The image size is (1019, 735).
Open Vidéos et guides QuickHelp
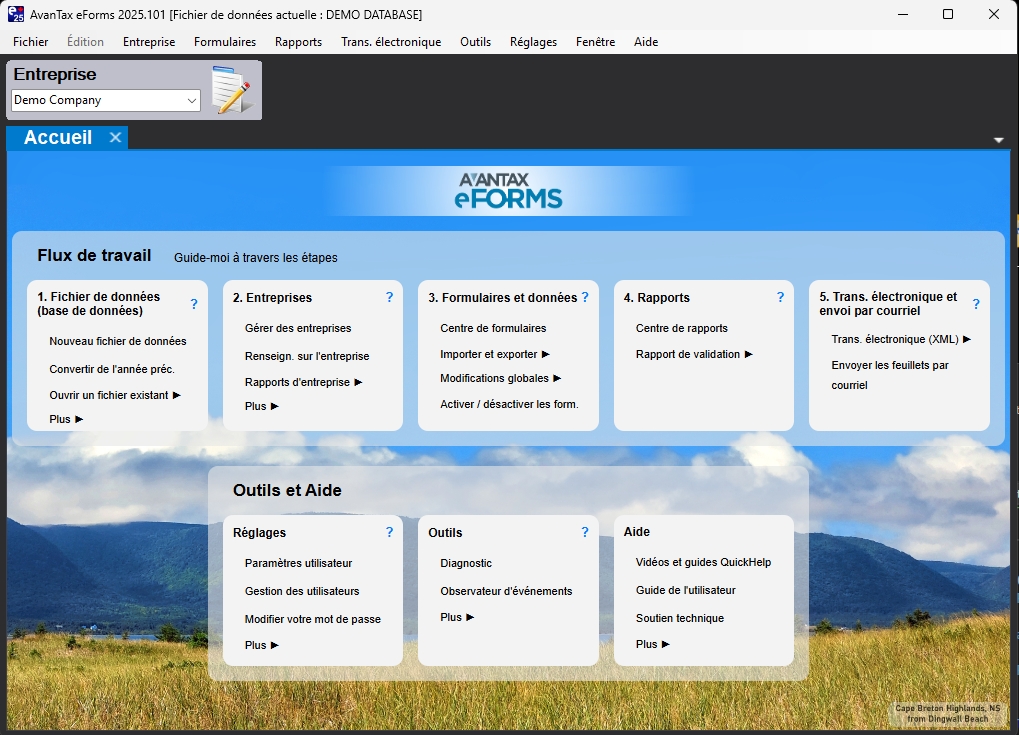pos(703,562)
